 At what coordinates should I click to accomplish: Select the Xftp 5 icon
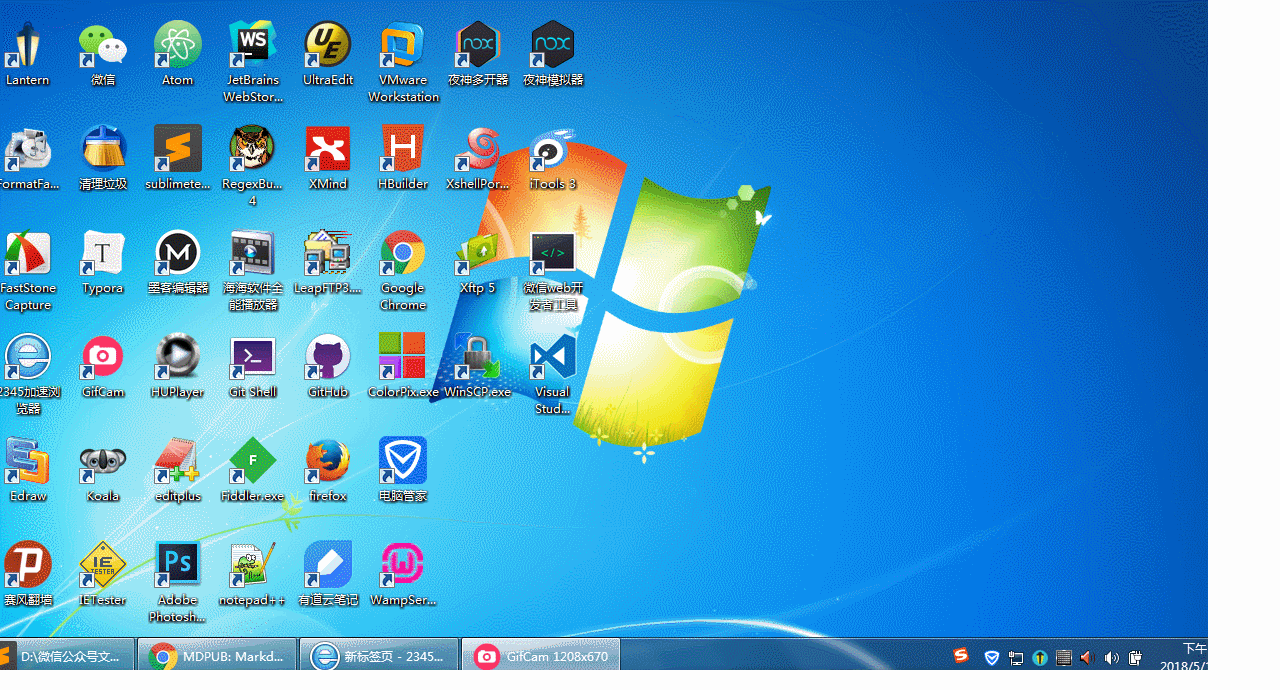tap(478, 262)
